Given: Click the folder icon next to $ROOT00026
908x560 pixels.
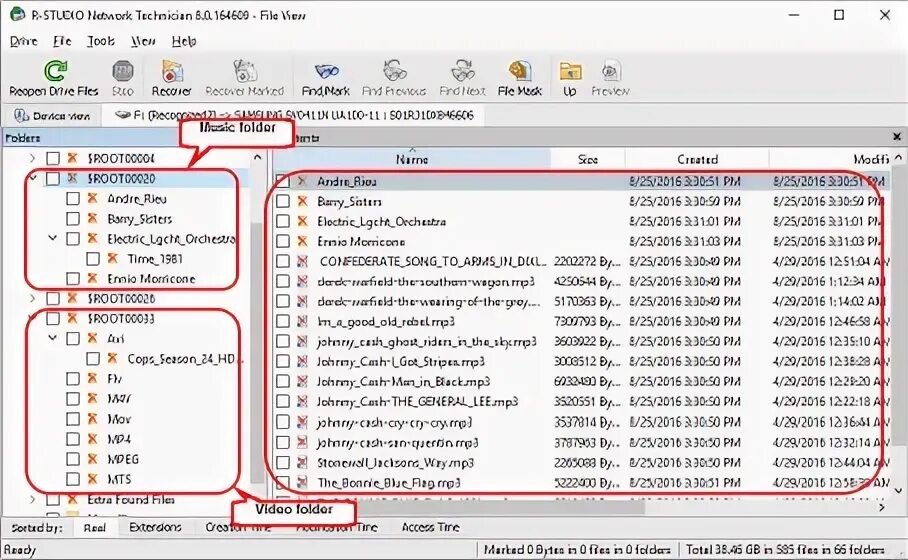Looking at the screenshot, I should (72, 299).
